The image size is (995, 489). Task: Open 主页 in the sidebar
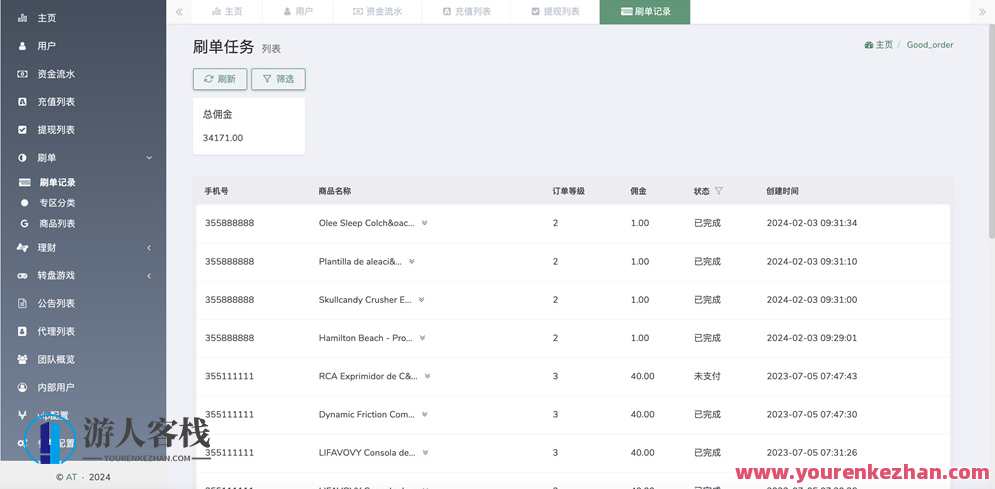click(46, 18)
